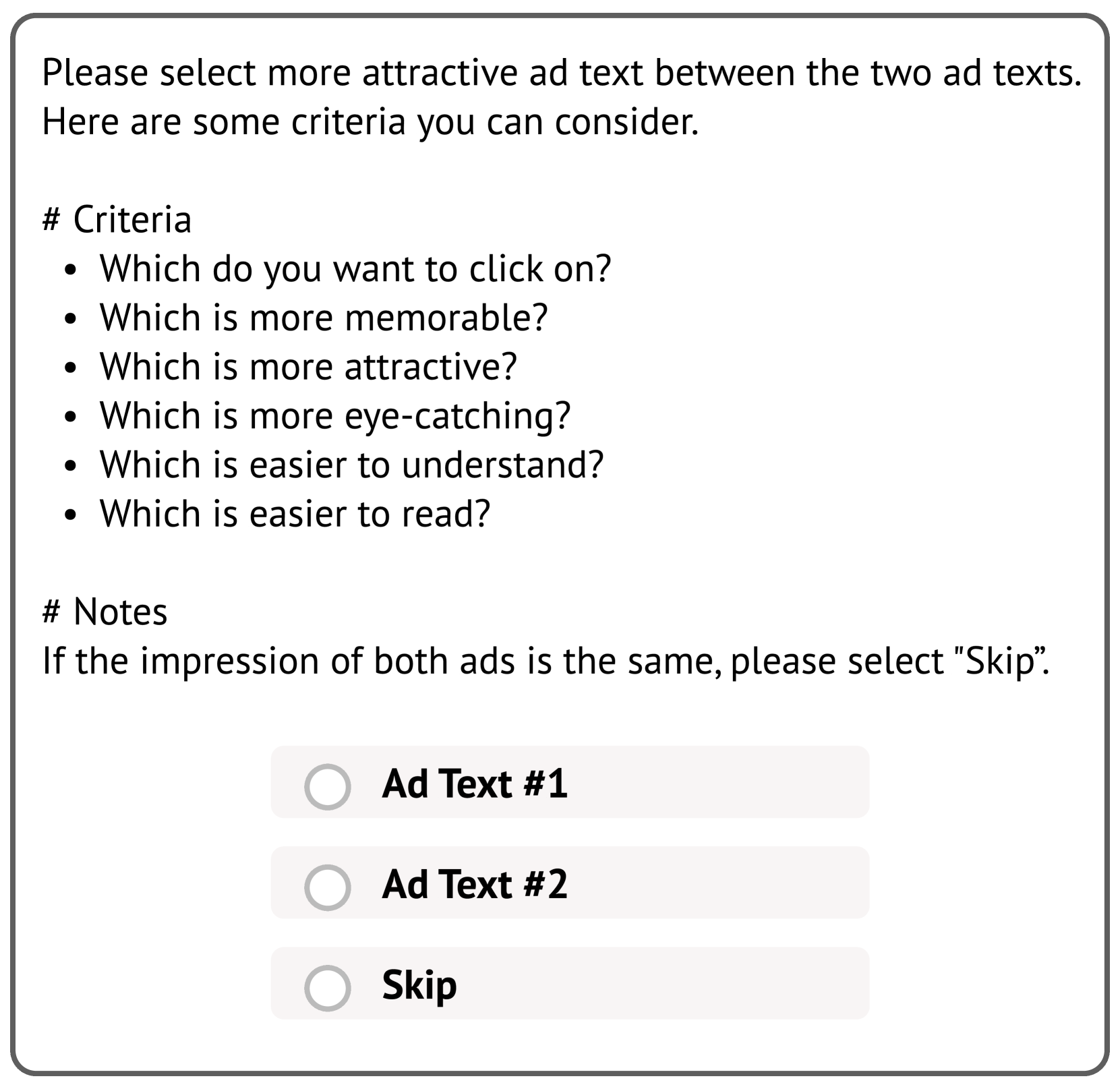Click the note about selecting "Skip"
This screenshot has width=1120, height=1089.
[546, 661]
